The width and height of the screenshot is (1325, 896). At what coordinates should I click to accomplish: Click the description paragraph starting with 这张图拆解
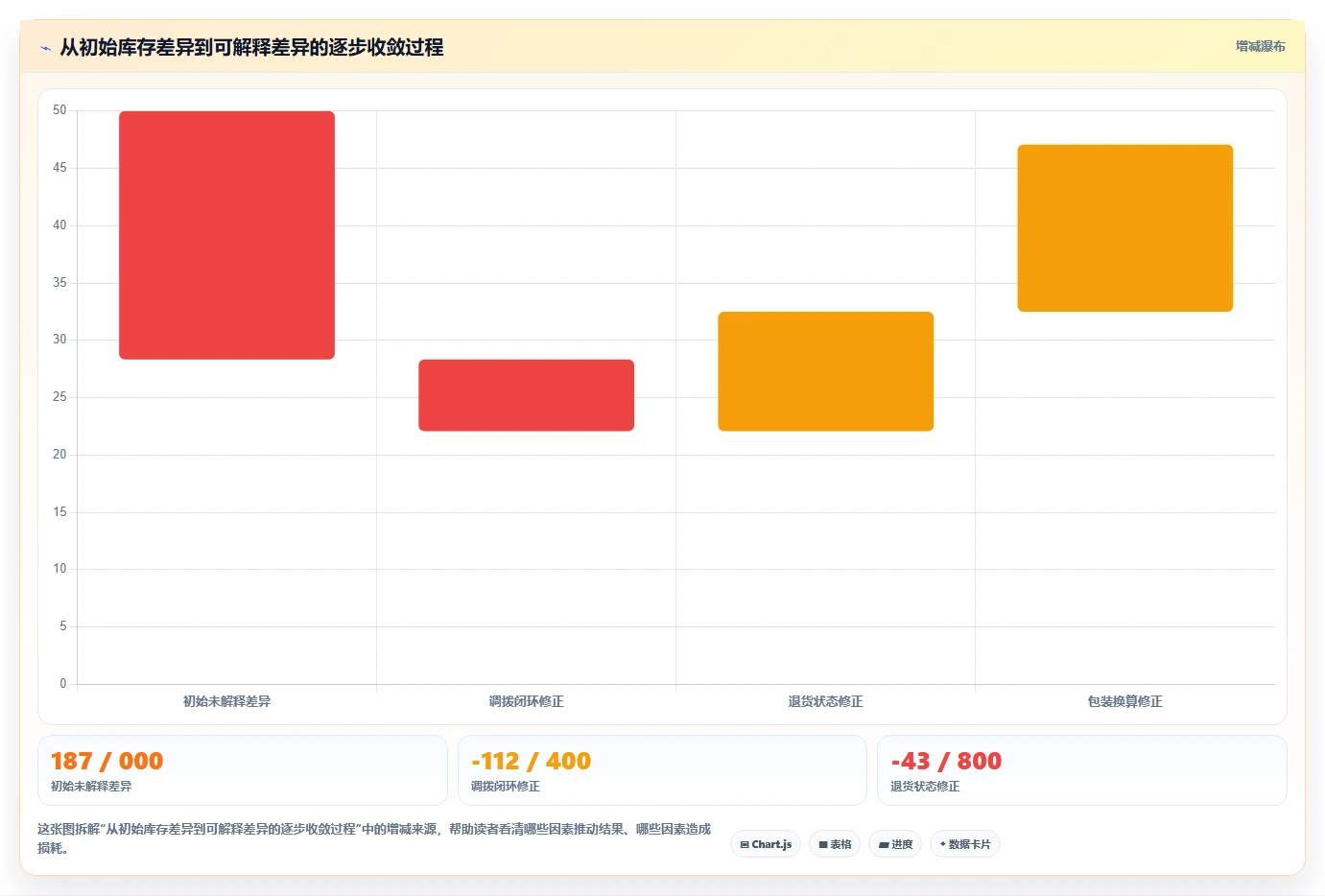coord(374,838)
